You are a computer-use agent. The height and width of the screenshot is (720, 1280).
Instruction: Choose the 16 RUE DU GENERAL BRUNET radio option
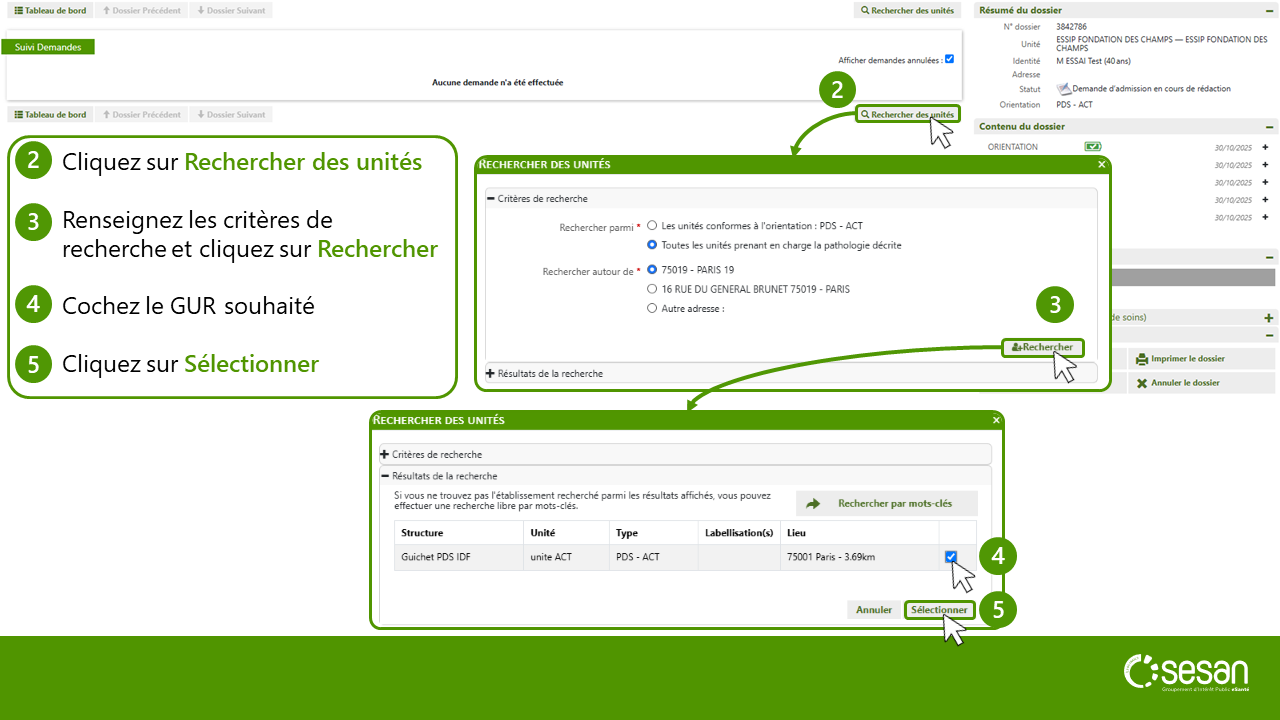(652, 289)
